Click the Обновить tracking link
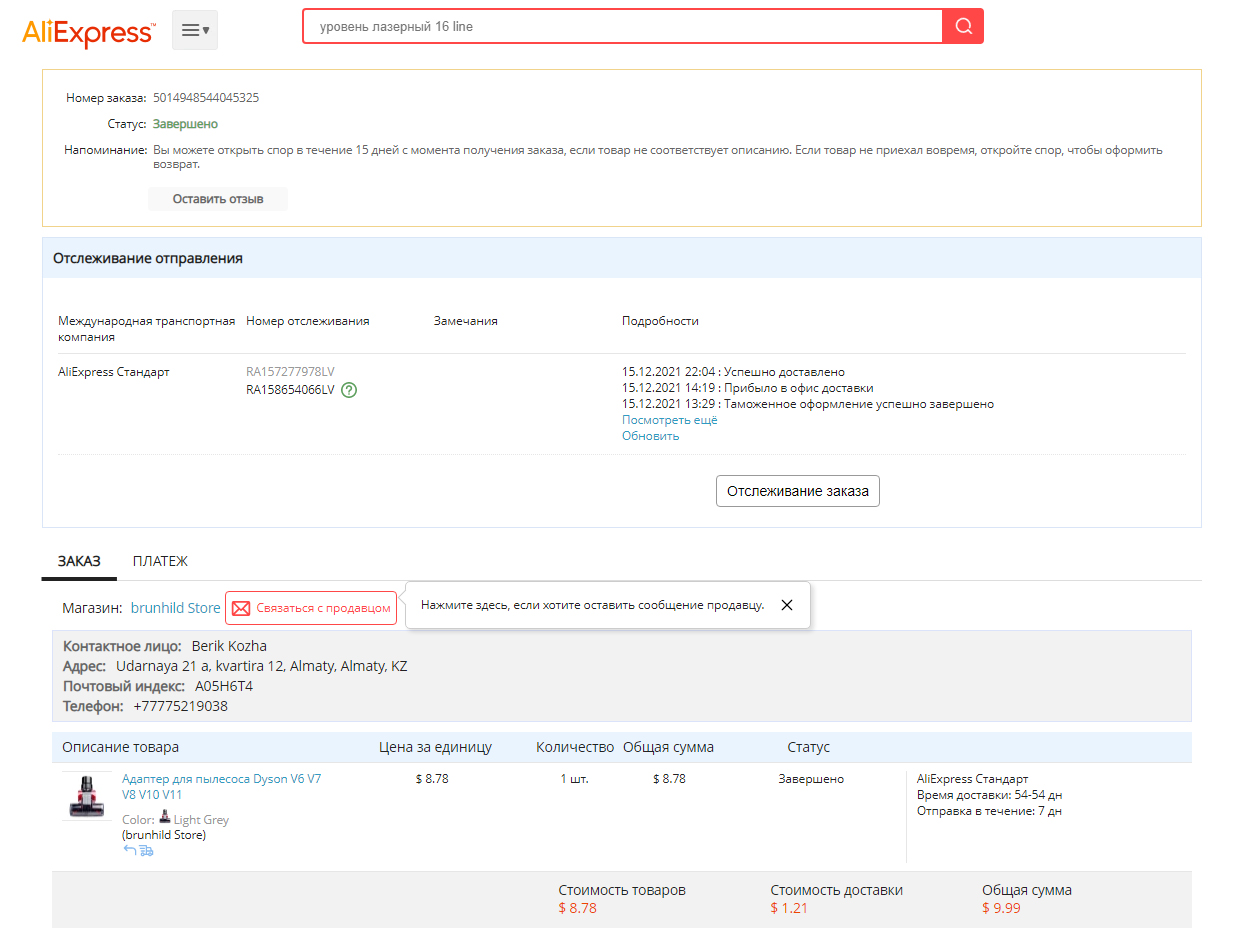The width and height of the screenshot is (1245, 941). tap(650, 436)
